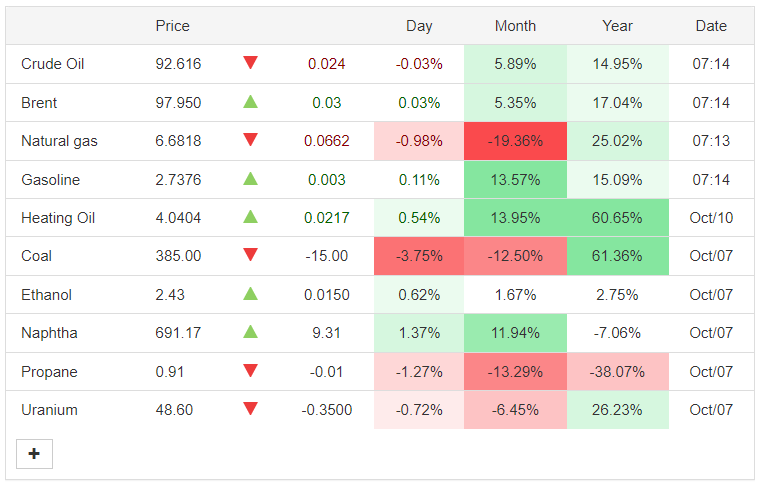
Task: Click the green up arrow for Ethanol
Action: pyautogui.click(x=250, y=293)
